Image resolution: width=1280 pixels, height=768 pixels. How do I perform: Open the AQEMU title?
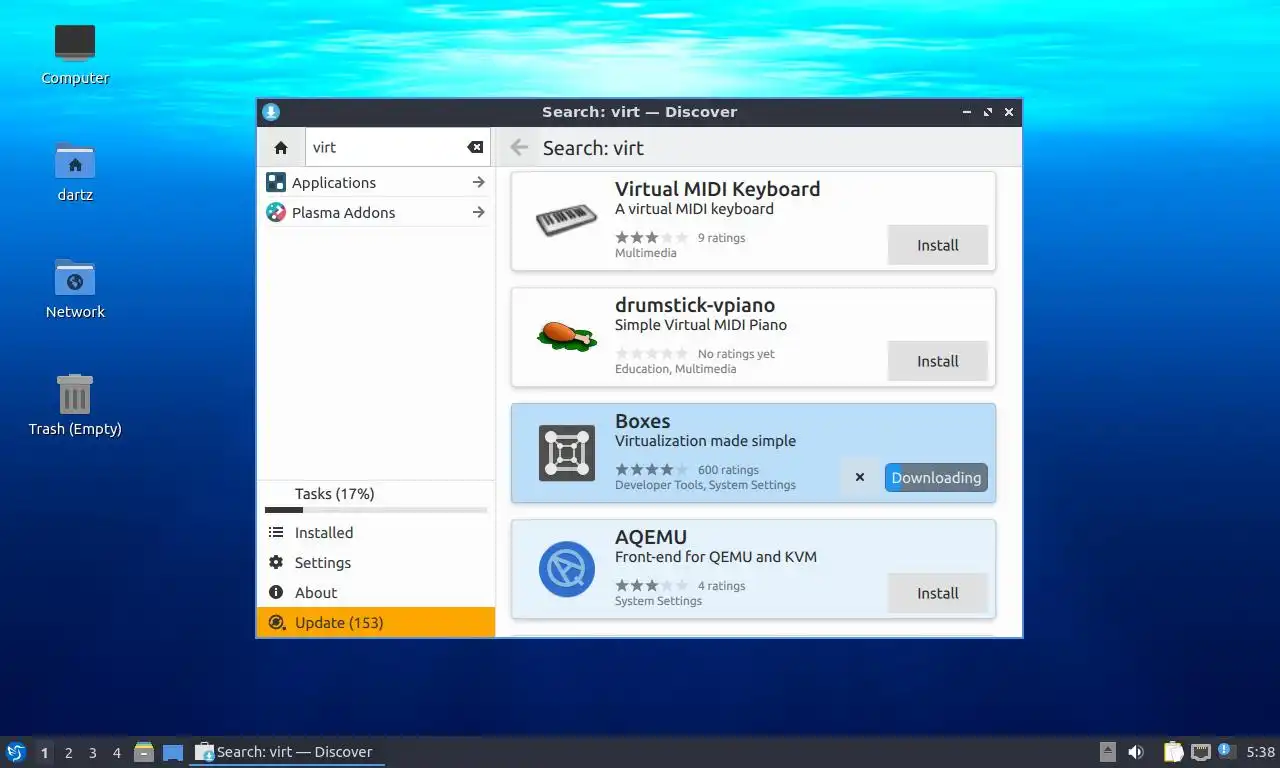point(651,537)
